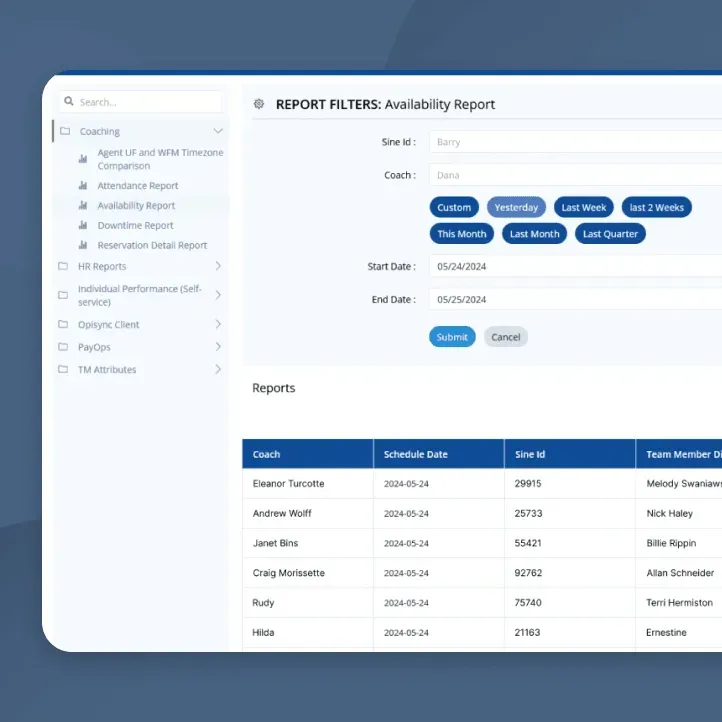722x722 pixels.
Task: Click team member Nick Haley
Action: [670, 513]
